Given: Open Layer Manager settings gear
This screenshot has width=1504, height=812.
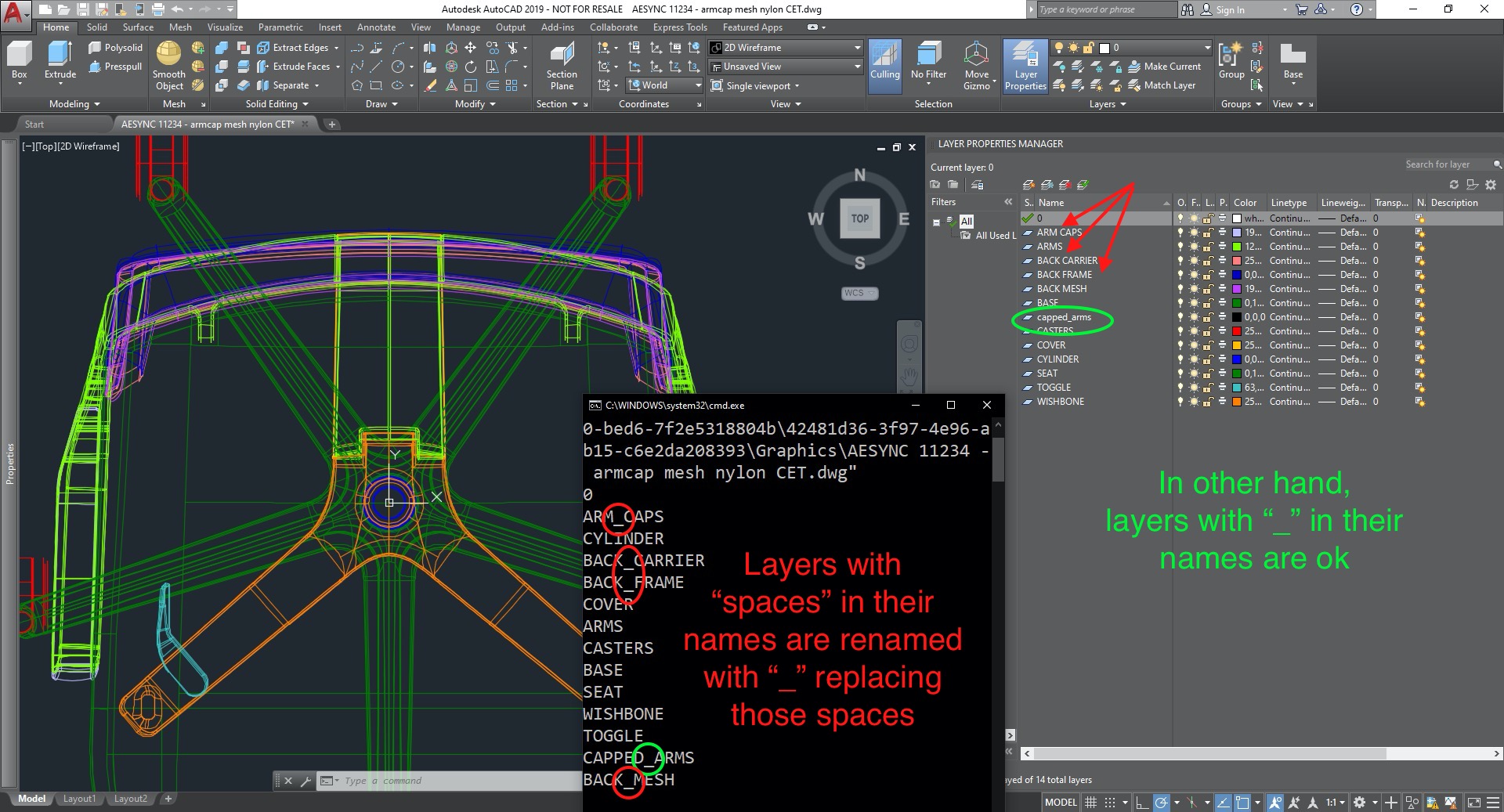Looking at the screenshot, I should [1491, 185].
